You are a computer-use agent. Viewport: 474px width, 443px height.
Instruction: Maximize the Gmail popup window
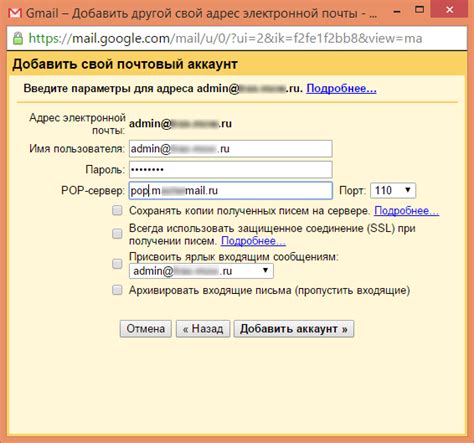[419, 10]
